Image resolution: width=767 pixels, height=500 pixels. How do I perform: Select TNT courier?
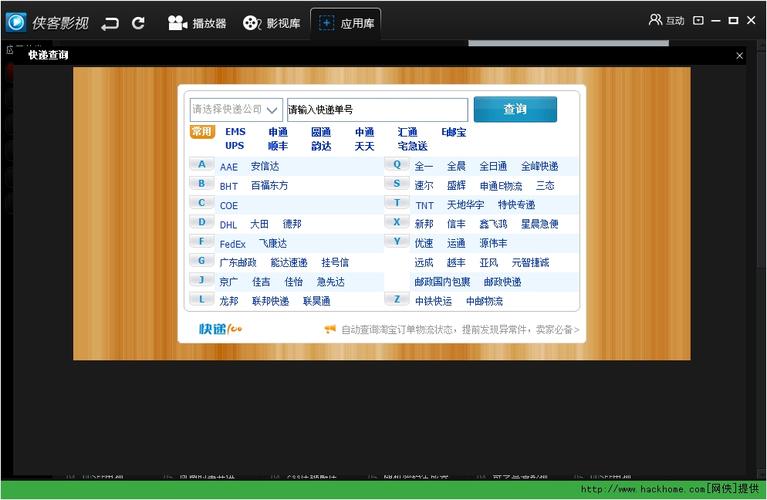click(425, 205)
